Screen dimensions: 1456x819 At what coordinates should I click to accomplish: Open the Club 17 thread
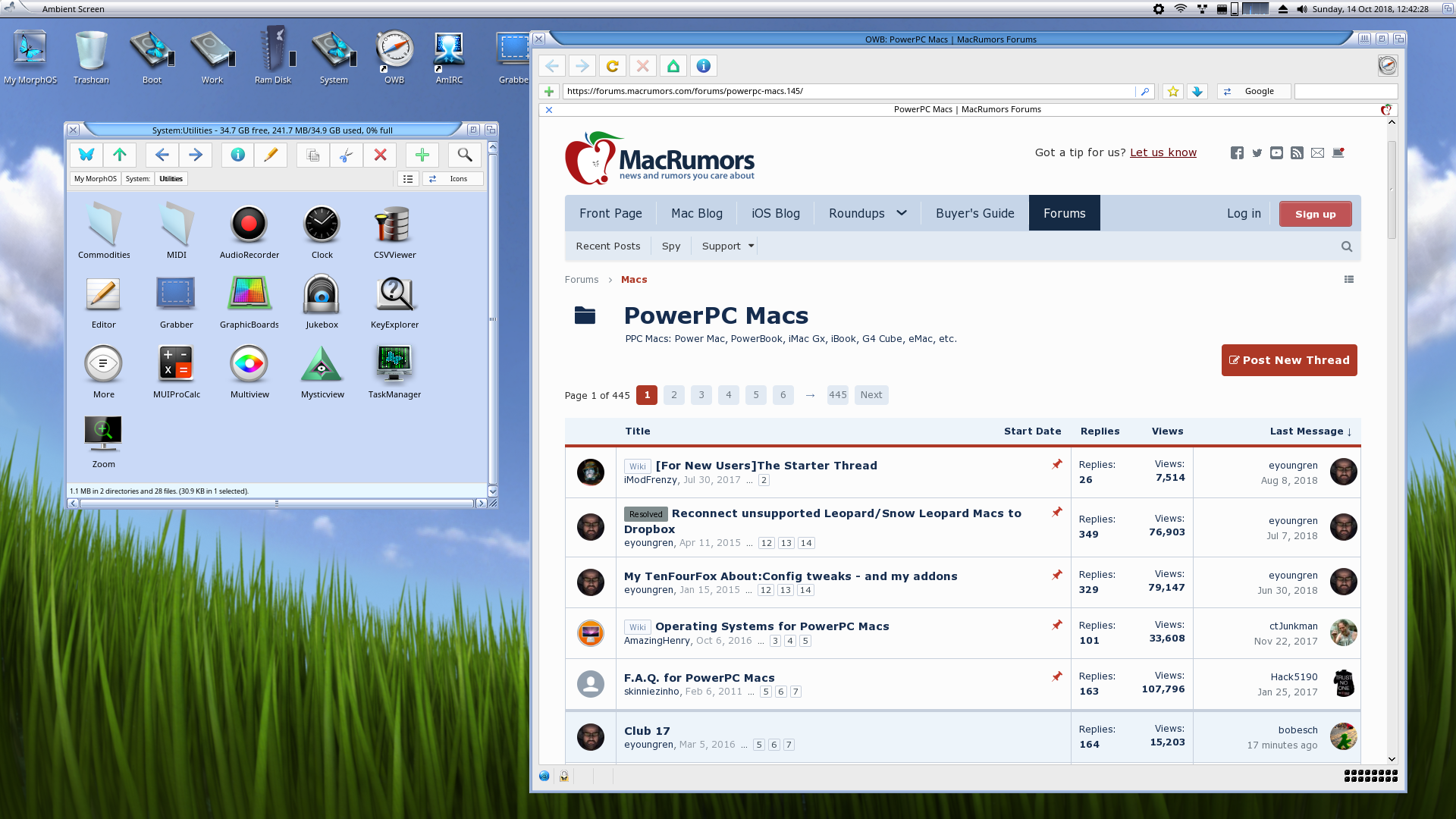pos(646,731)
